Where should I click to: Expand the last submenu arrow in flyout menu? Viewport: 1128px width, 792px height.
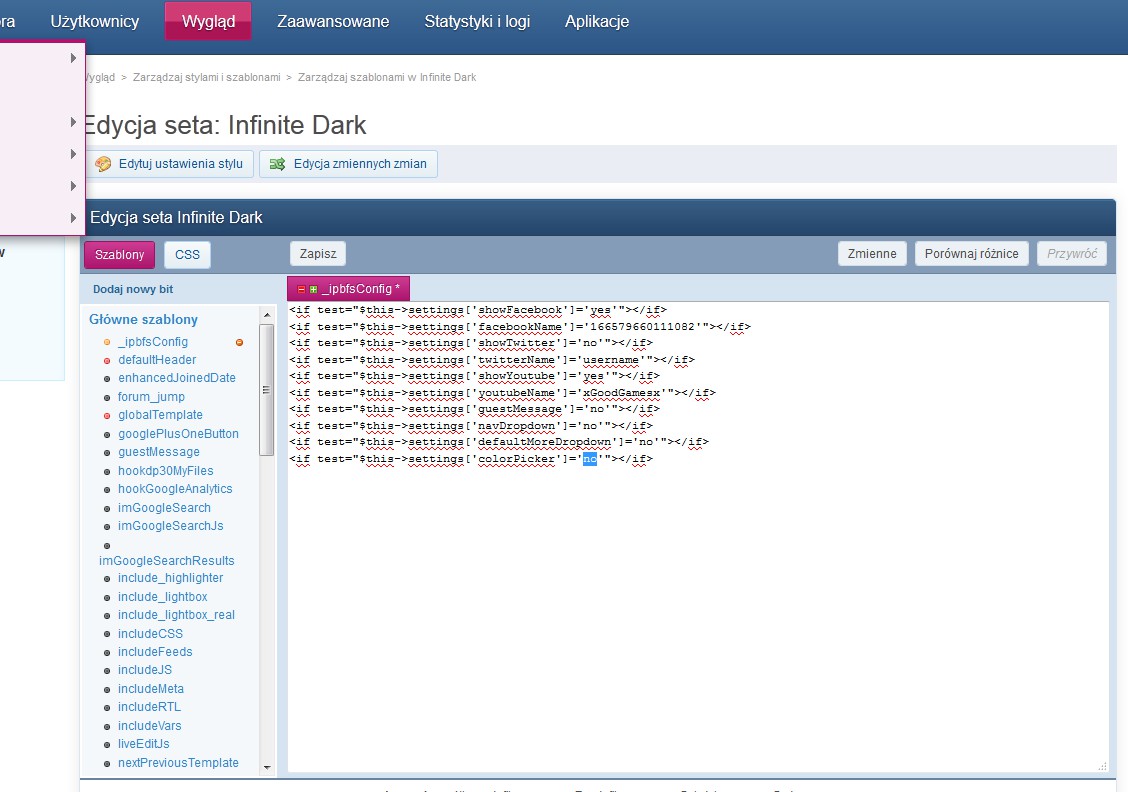73,218
